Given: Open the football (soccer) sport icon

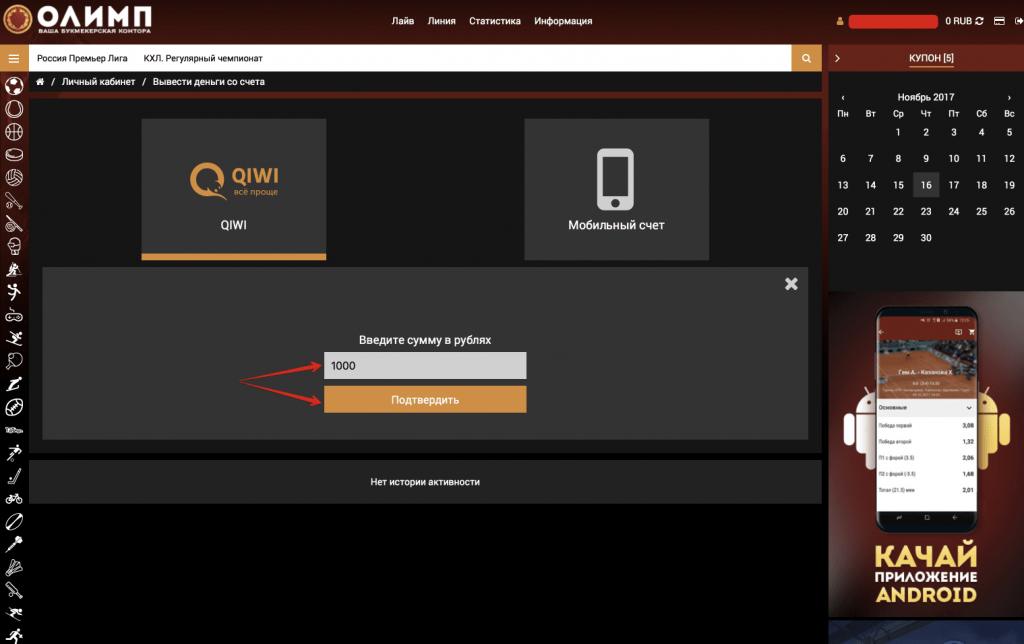Looking at the screenshot, I should (x=14, y=85).
